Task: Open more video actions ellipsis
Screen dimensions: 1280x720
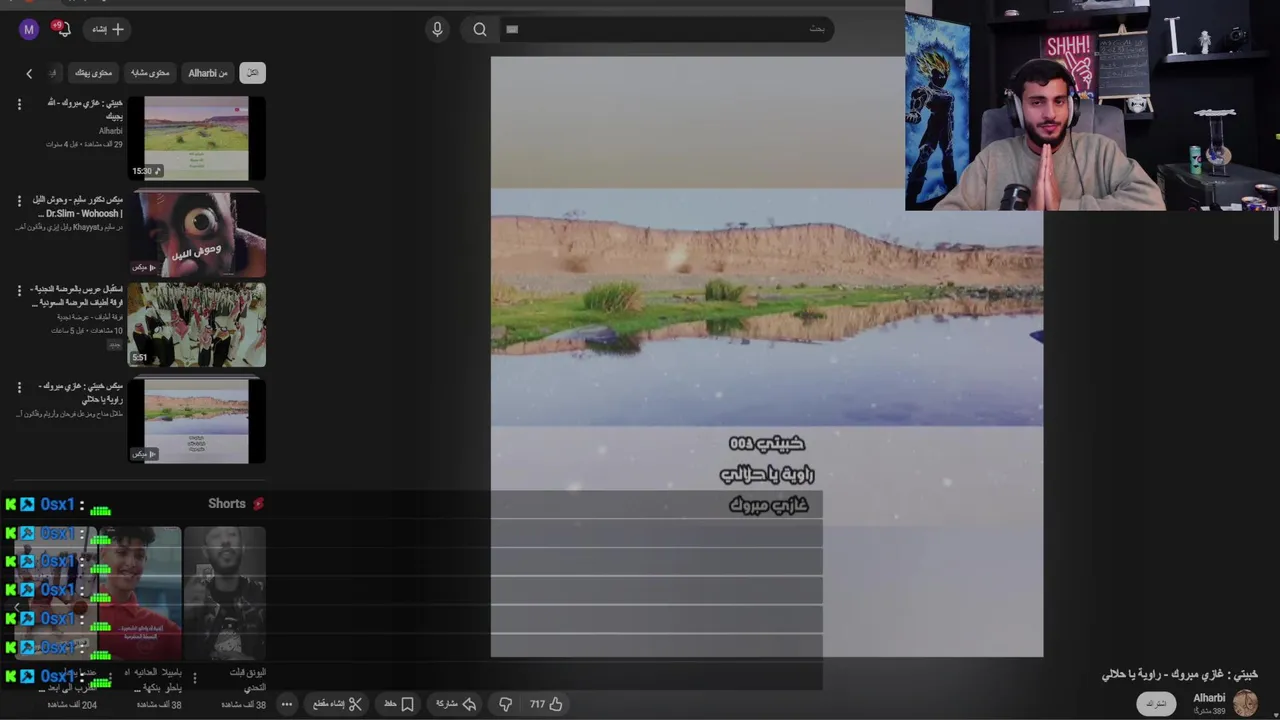Action: tap(287, 704)
